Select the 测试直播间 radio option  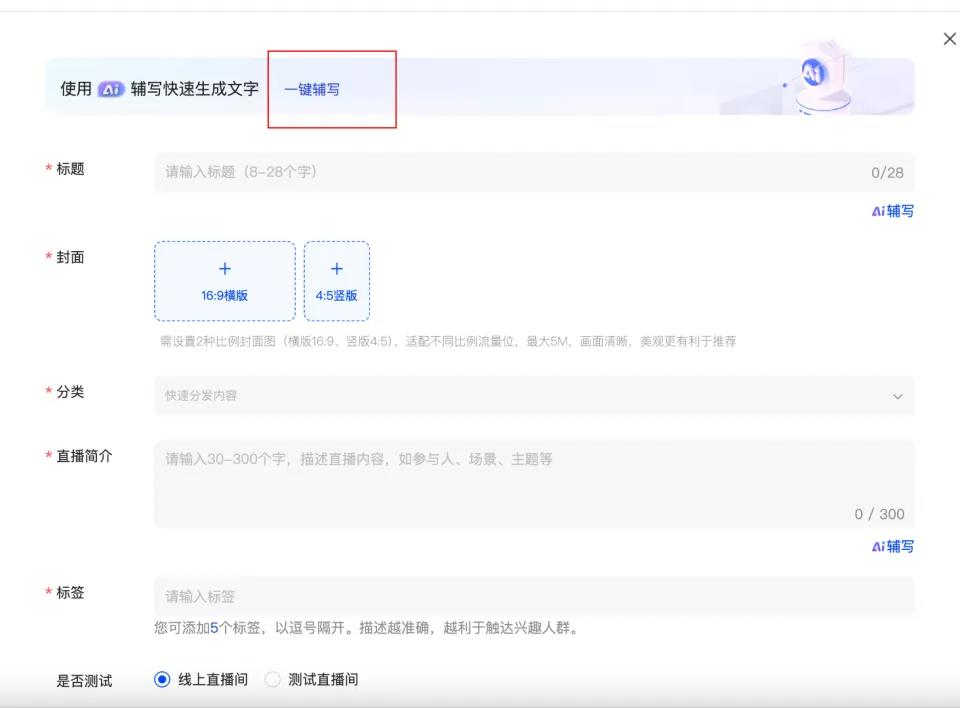(272, 679)
